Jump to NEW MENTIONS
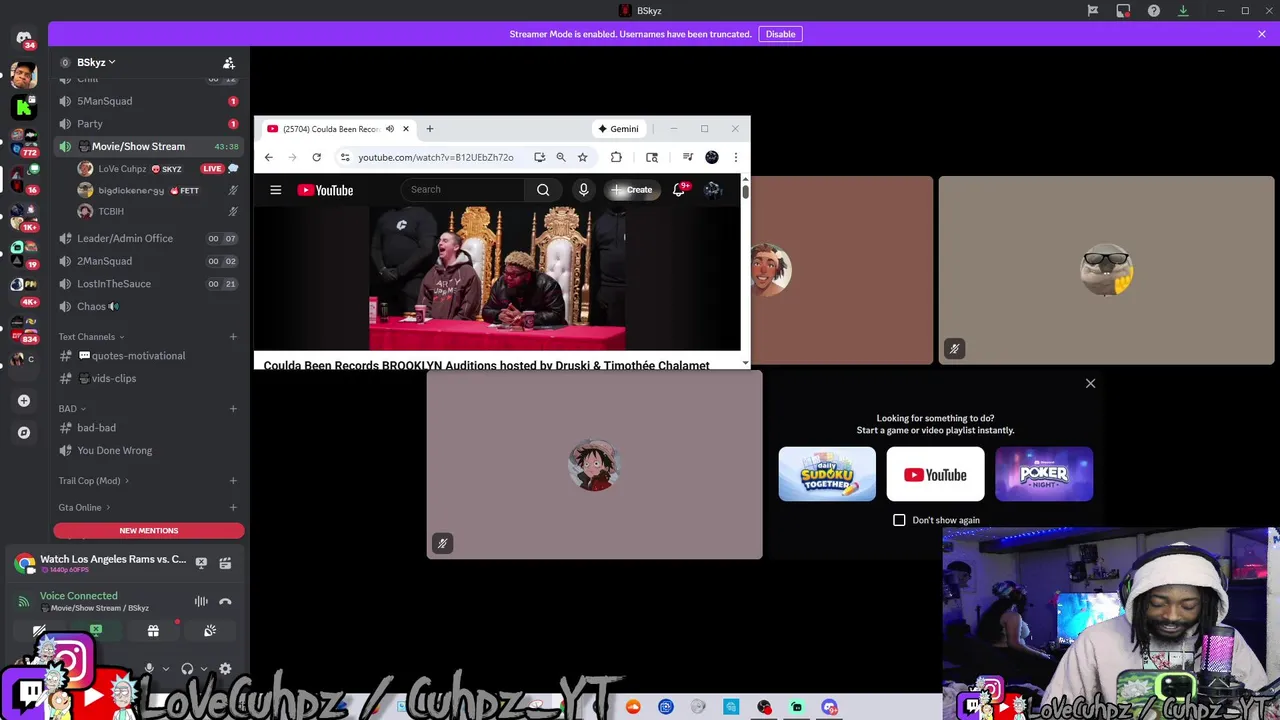 [x=149, y=530]
